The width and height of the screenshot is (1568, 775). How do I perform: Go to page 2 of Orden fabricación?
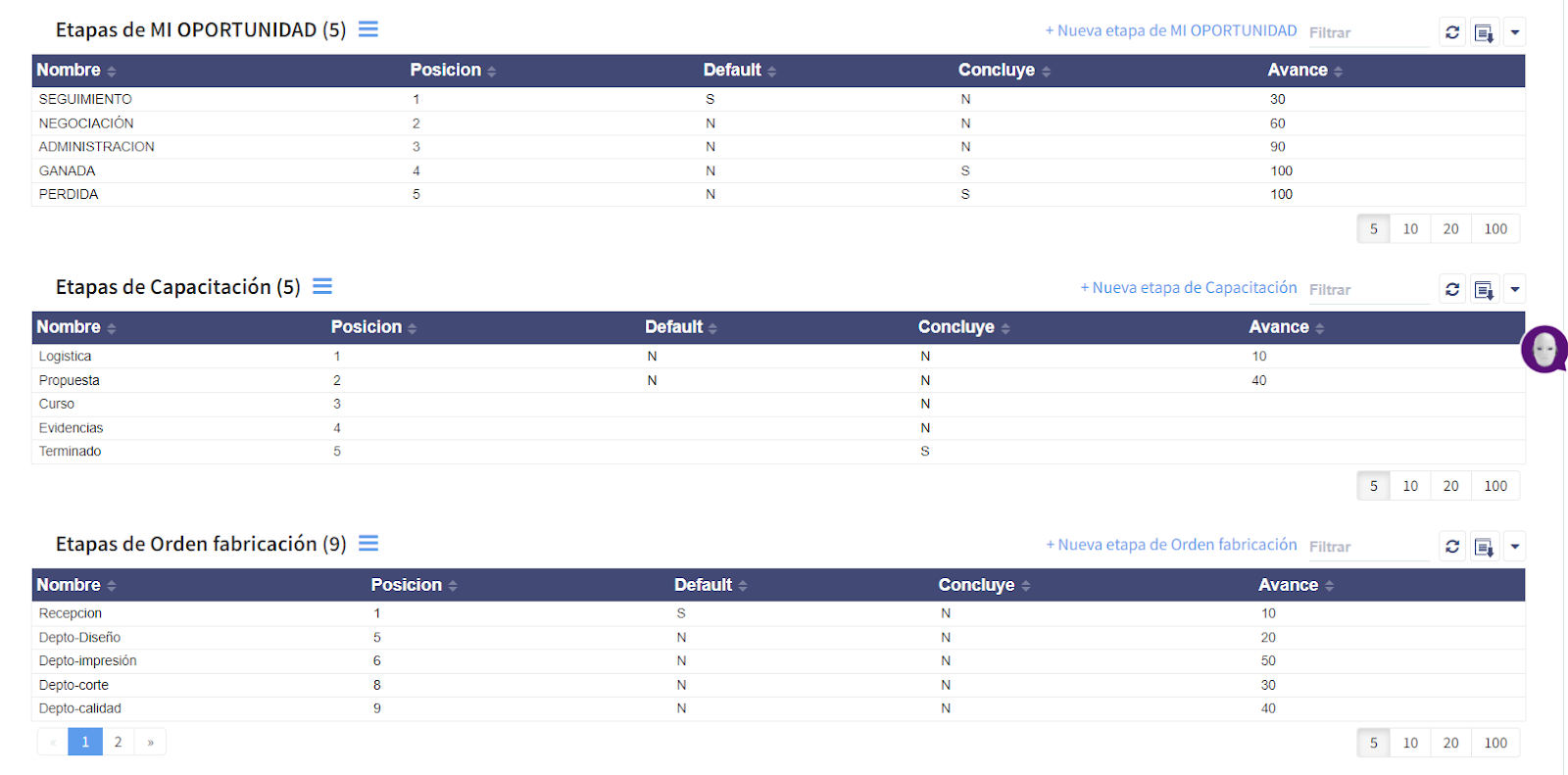pos(119,742)
